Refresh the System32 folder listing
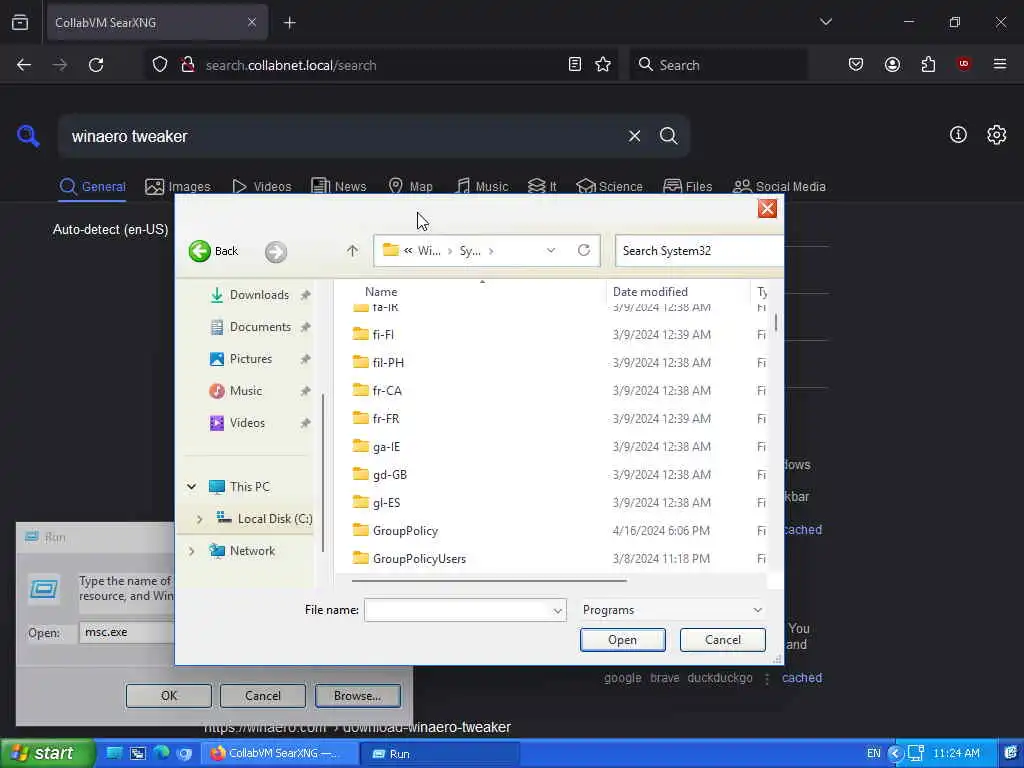 point(584,250)
